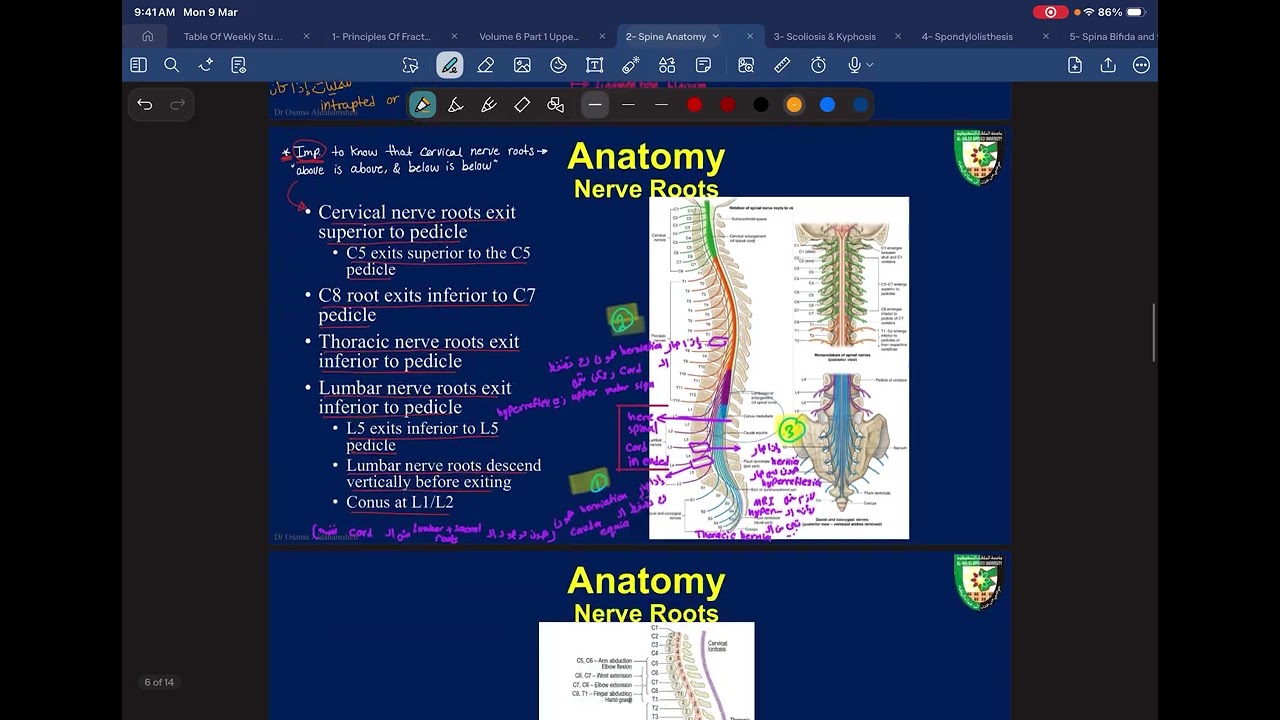This screenshot has height=720, width=1280.
Task: Open the sticker tool
Action: pos(558,65)
